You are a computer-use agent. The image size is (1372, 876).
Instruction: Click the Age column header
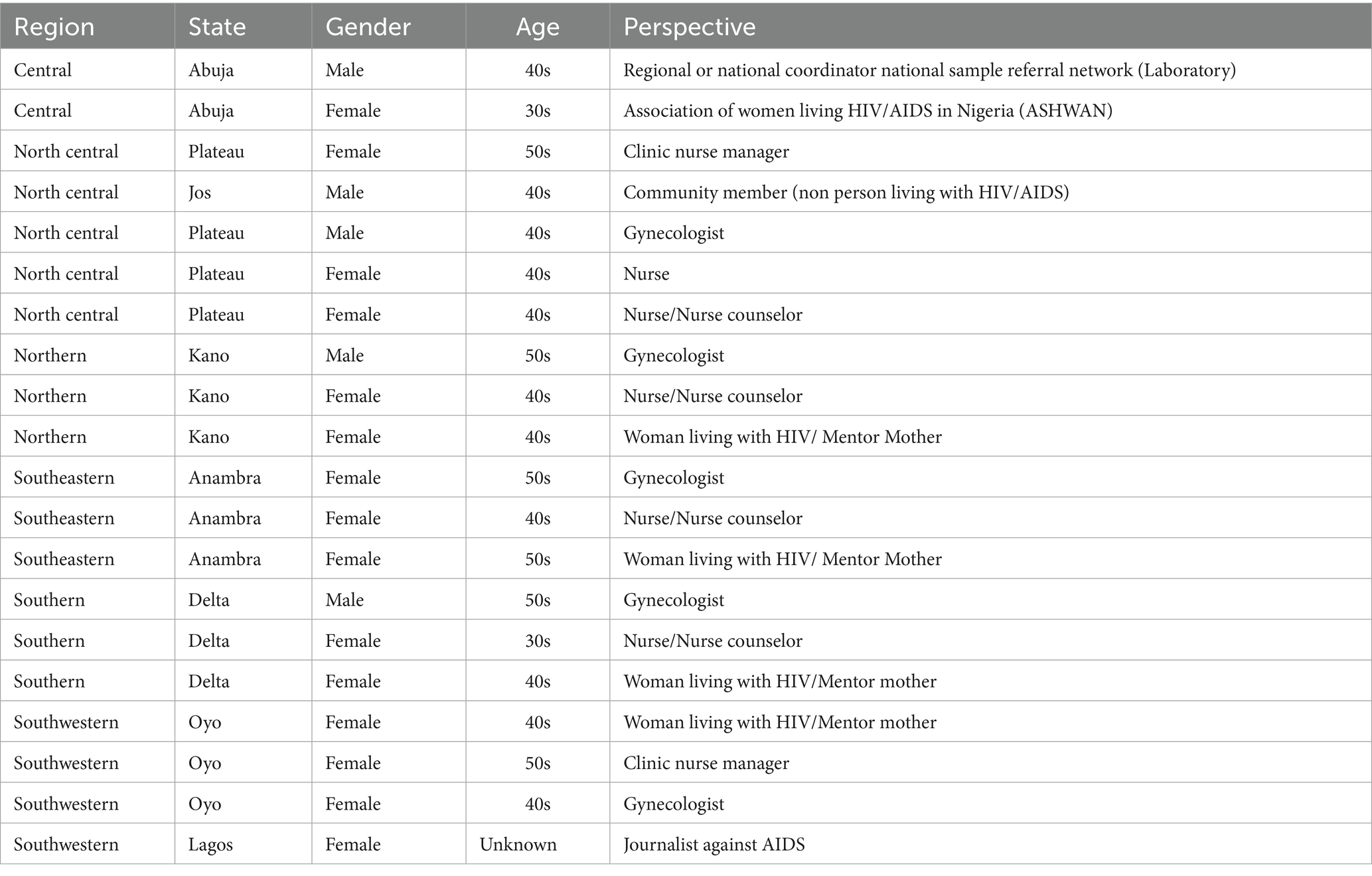click(x=538, y=27)
